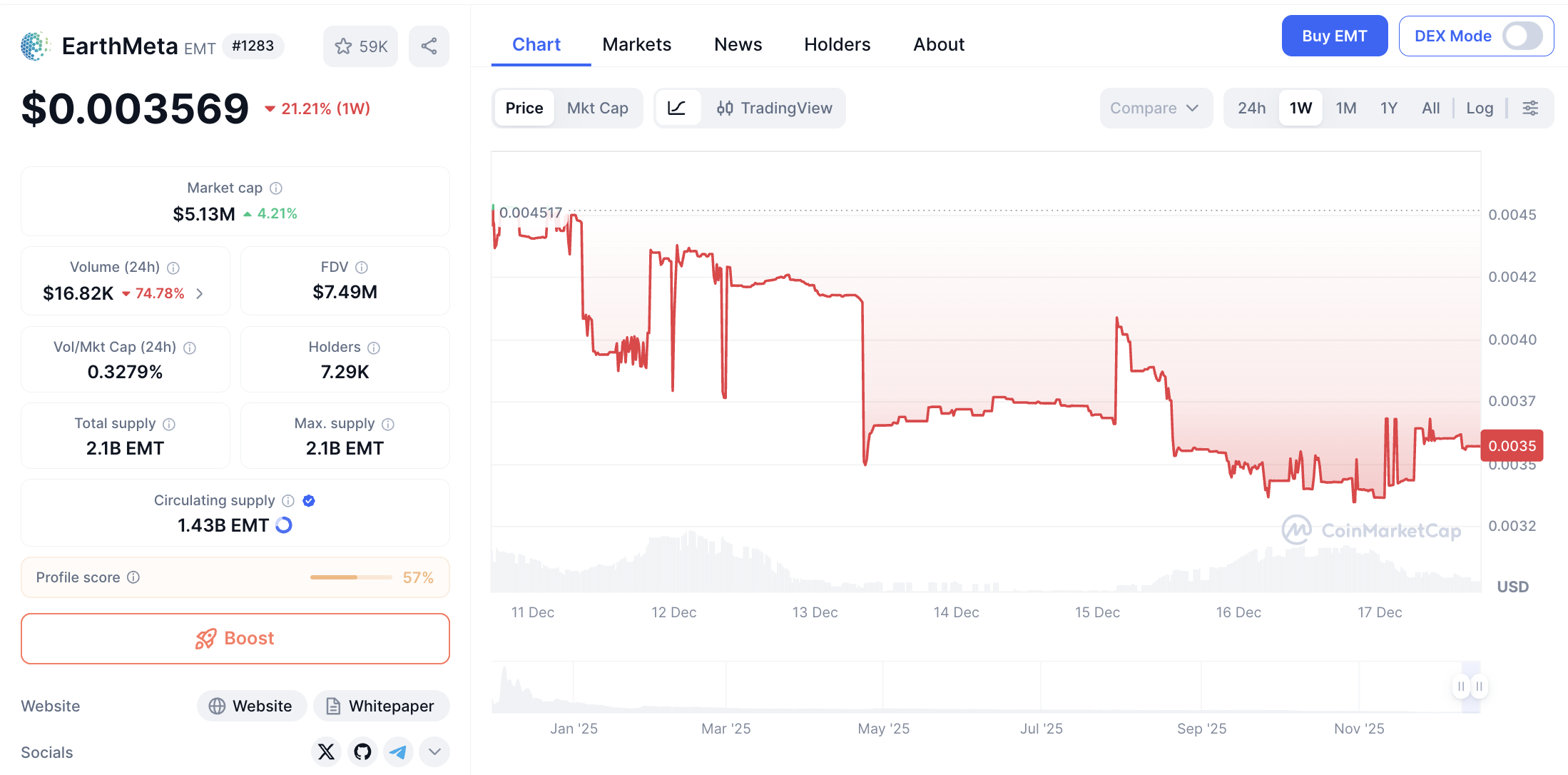This screenshot has height=775, width=1568.
Task: Select the 1M time range
Action: (x=1345, y=108)
